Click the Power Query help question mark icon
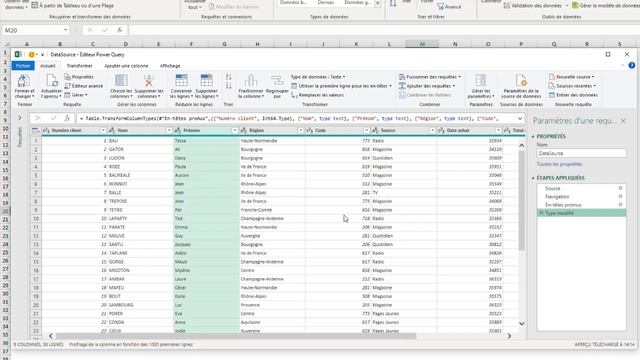This screenshot has height=360, width=640. (x=631, y=65)
